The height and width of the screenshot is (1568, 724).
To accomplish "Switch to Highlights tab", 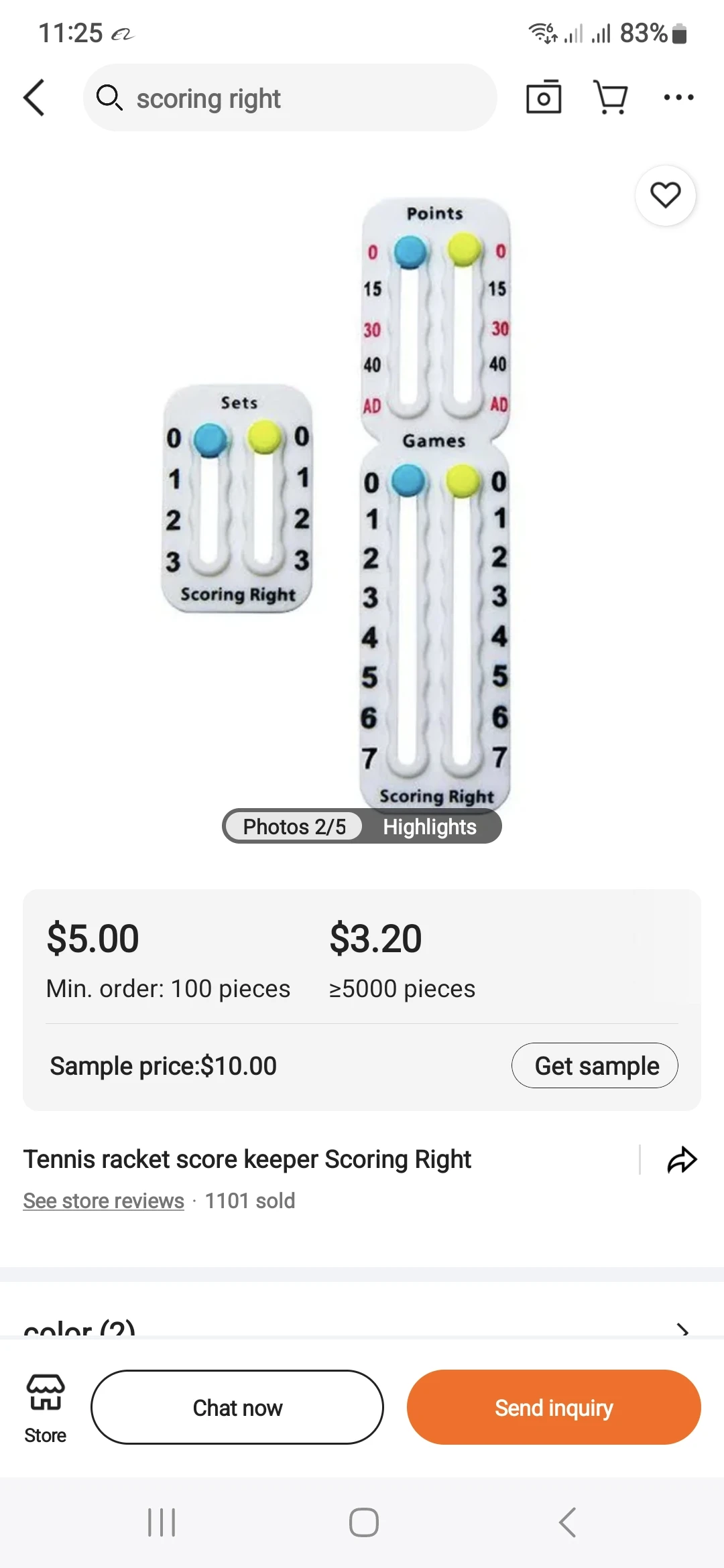I will [430, 827].
